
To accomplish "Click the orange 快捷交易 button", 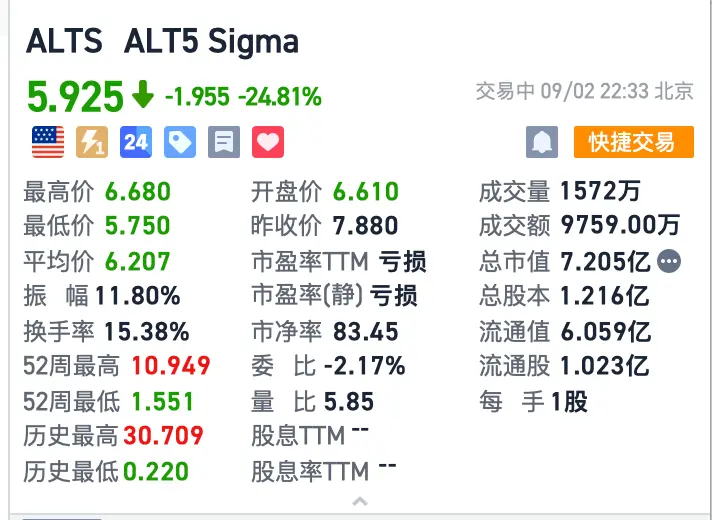I will click(633, 142).
